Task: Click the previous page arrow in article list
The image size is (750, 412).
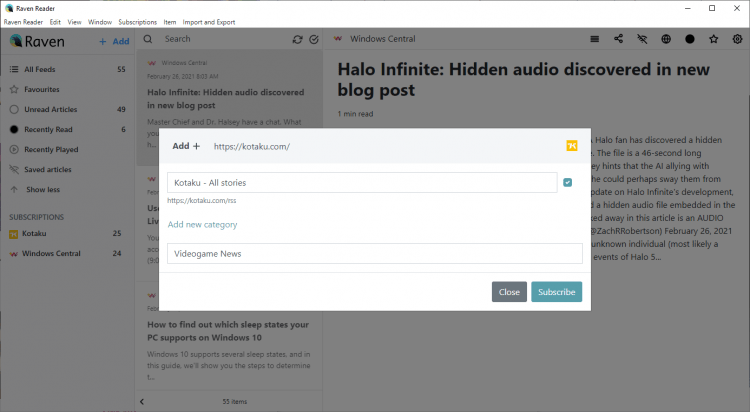Action: coord(142,401)
